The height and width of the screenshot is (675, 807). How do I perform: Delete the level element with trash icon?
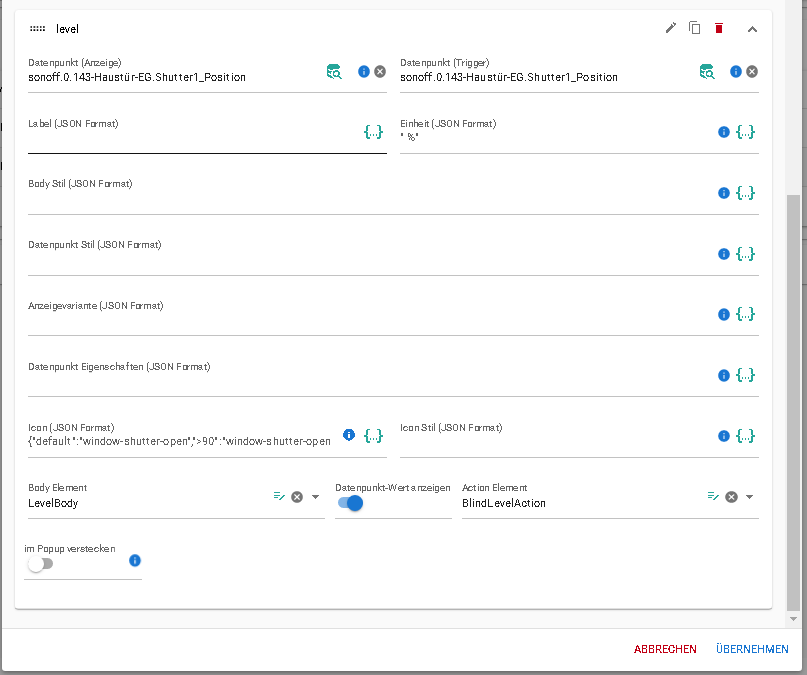(x=718, y=28)
